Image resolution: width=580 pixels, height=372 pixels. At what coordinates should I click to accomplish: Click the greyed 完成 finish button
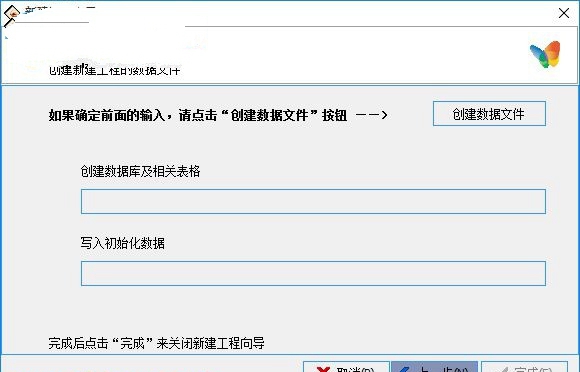coord(524,367)
